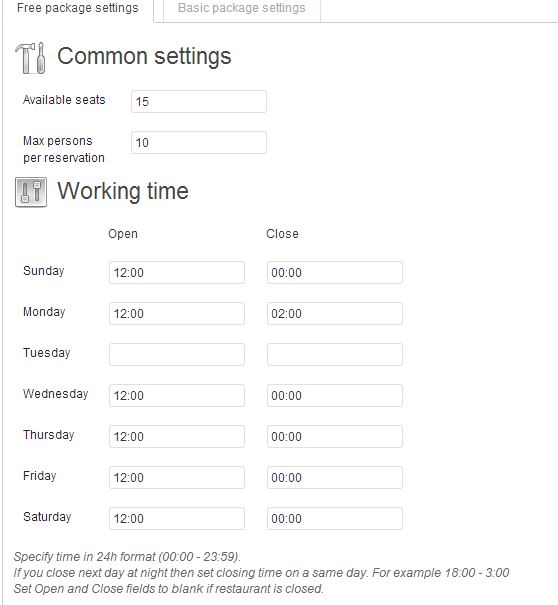Edit Thursday close time field
Image resolution: width=558 pixels, height=605 pixels.
pyautogui.click(x=335, y=436)
